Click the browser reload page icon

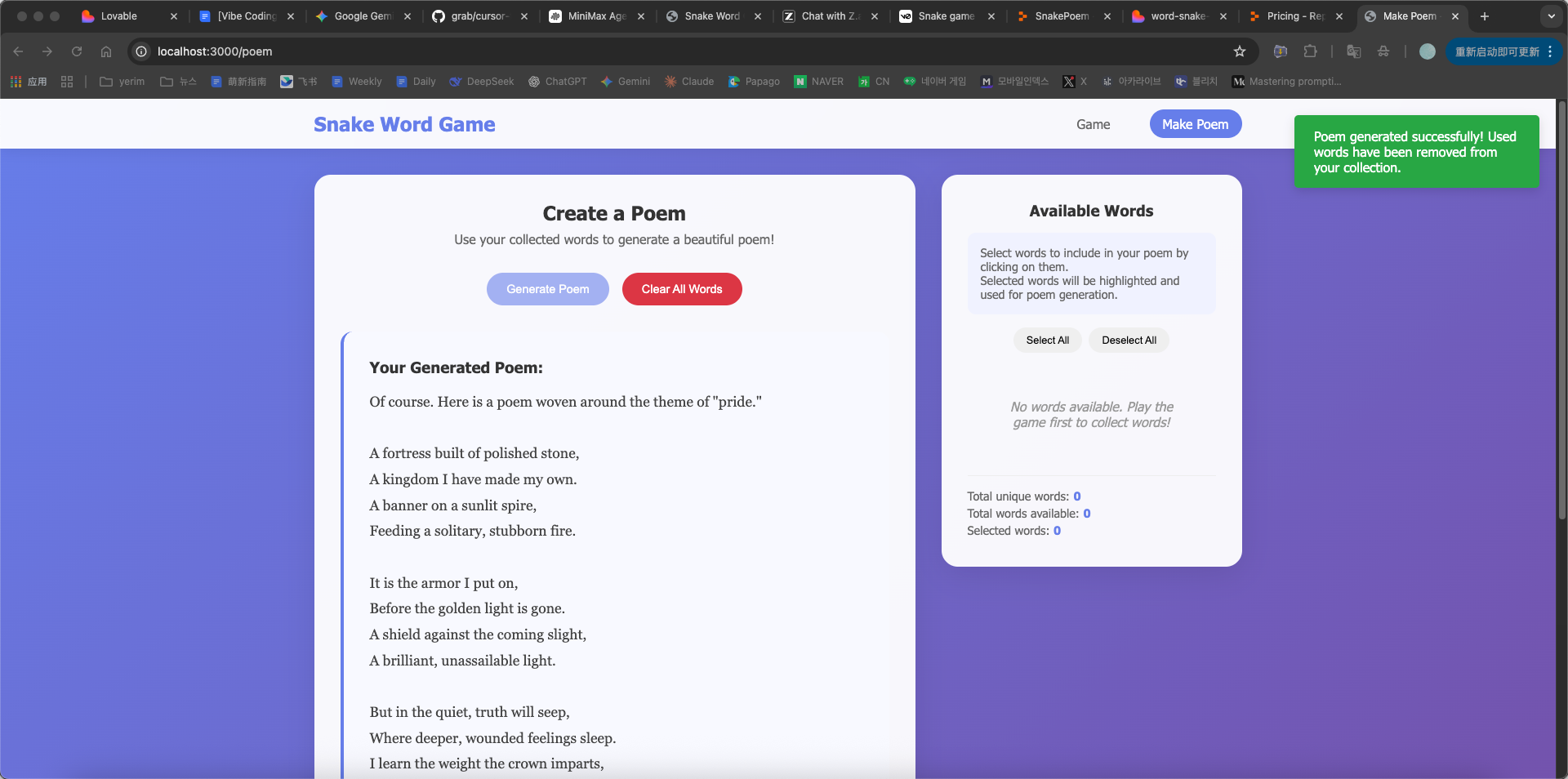coord(77,51)
